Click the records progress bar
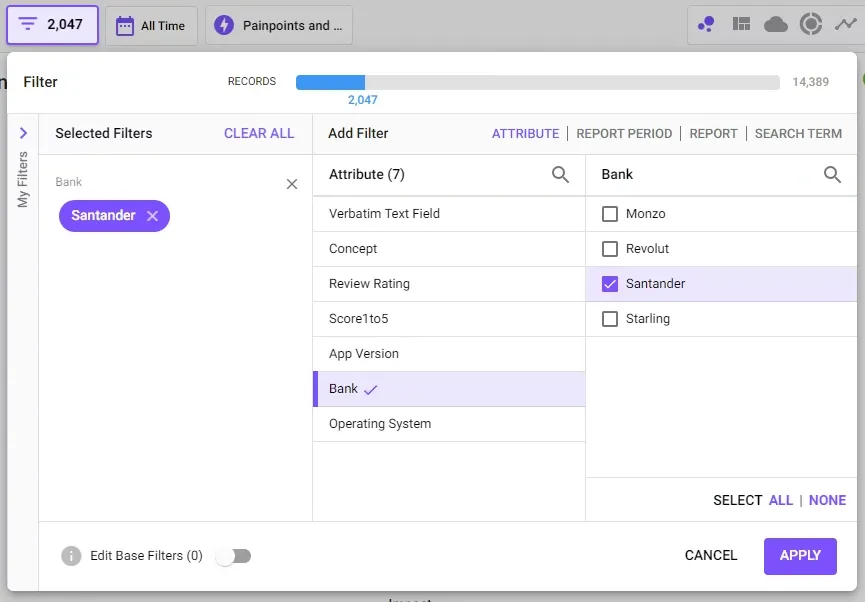The image size is (865, 602). 538,82
